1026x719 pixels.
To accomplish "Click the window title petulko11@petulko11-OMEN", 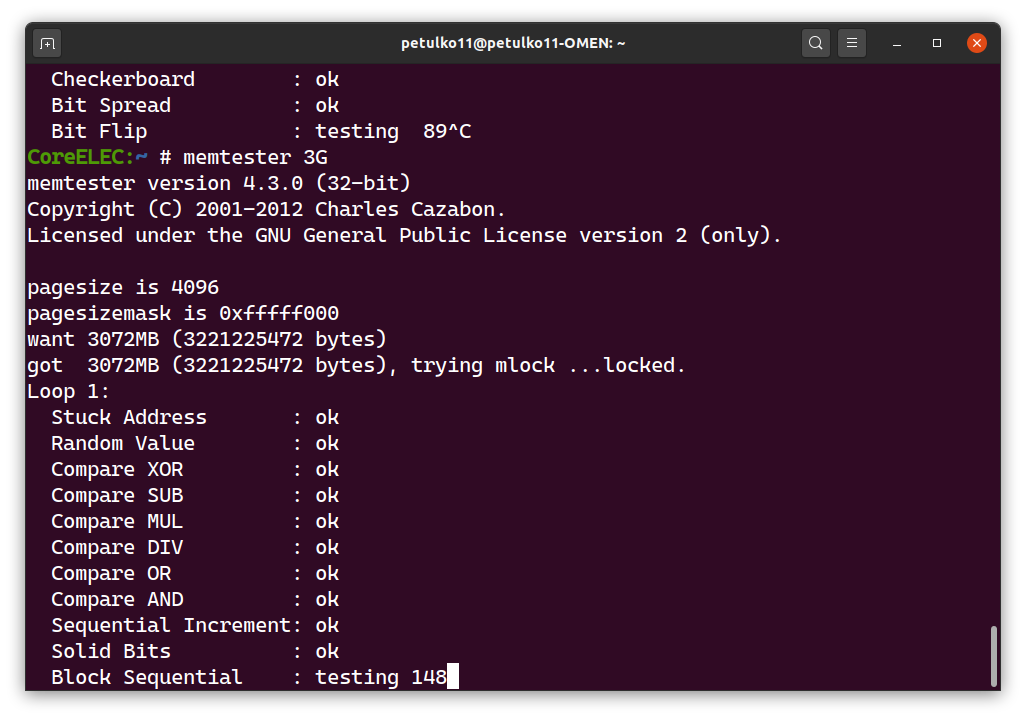I will click(x=512, y=43).
